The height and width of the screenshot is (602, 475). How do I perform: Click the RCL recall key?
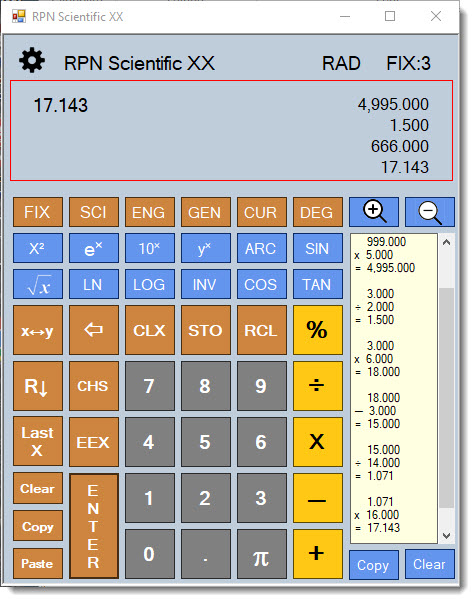pos(261,330)
